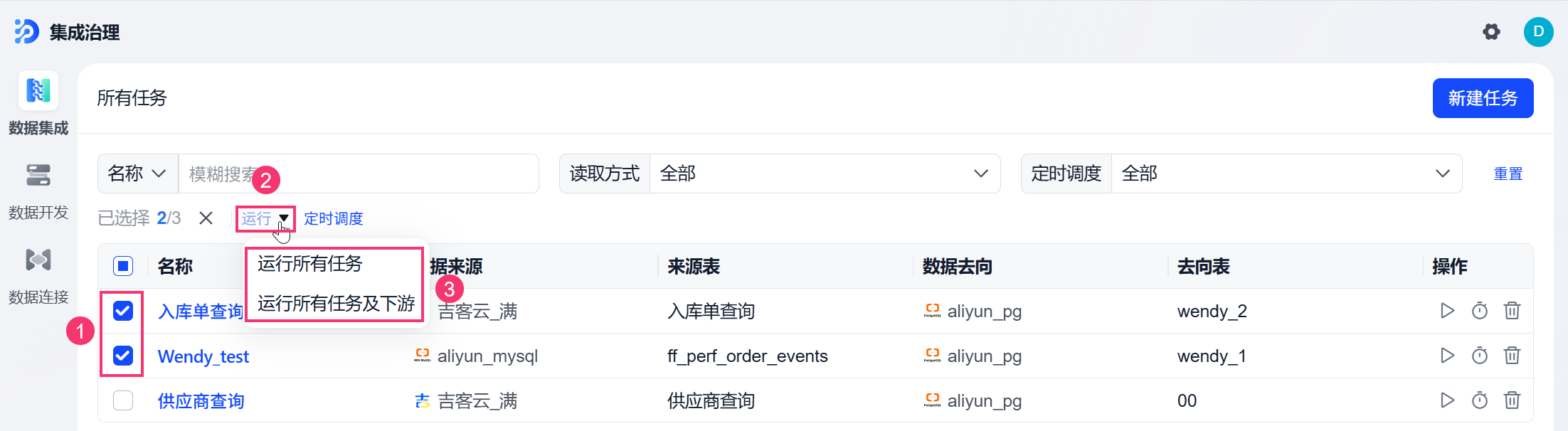Image resolution: width=1568 pixels, height=431 pixels.
Task: Check the 供应商查询 row checkbox
Action: [123, 400]
